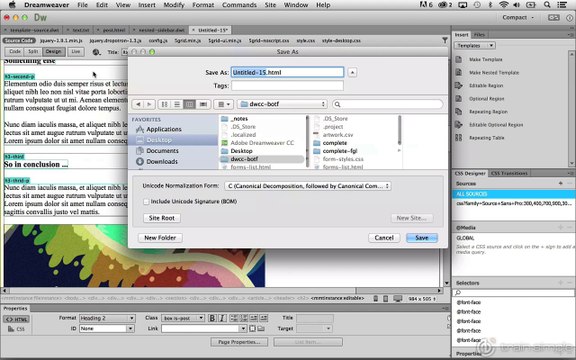The height and width of the screenshot is (360, 576).
Task: Click the Tags input field
Action: [287, 86]
